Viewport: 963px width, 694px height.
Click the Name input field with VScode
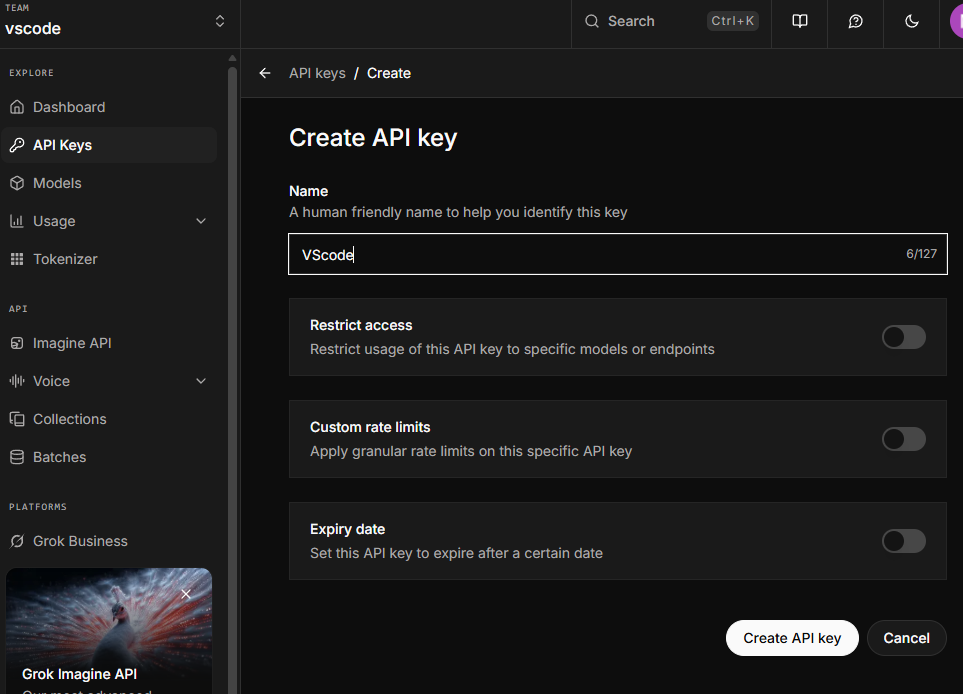click(x=618, y=254)
